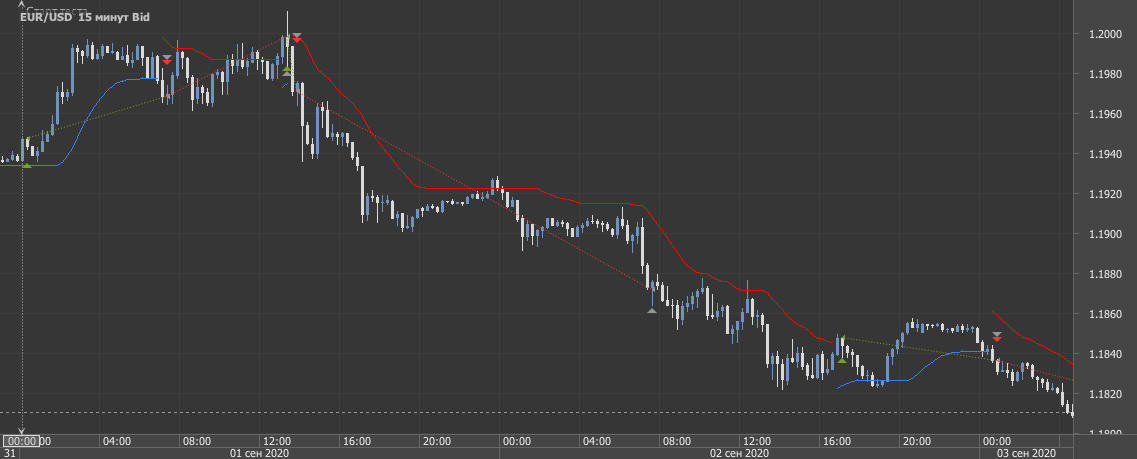Viewport: 1137px width, 459px height.
Task: Select the green buy marker at test start
Action: click(x=27, y=165)
